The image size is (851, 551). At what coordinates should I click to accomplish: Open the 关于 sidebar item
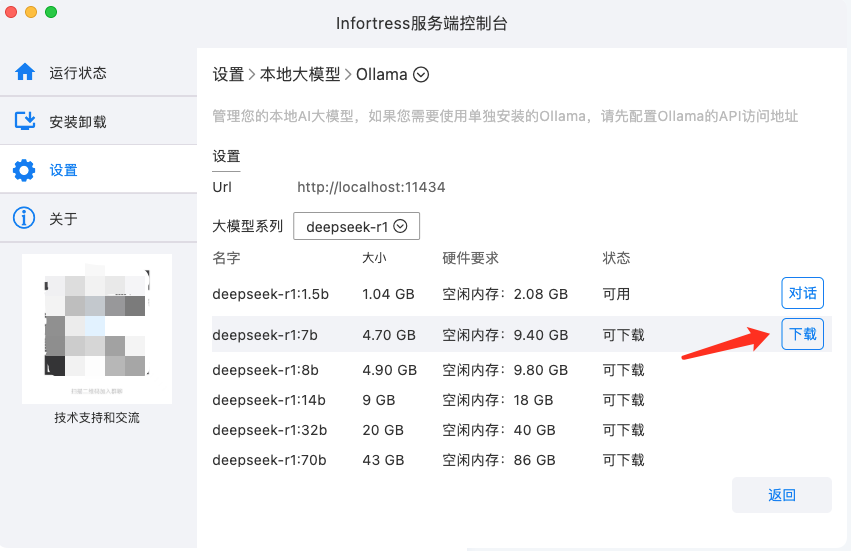point(98,218)
